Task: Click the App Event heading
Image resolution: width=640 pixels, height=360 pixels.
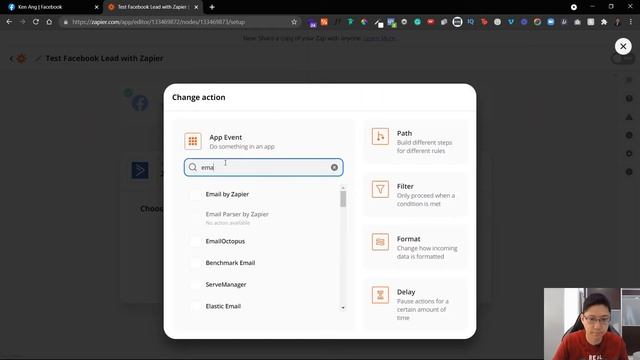Action: pyautogui.click(x=225, y=138)
